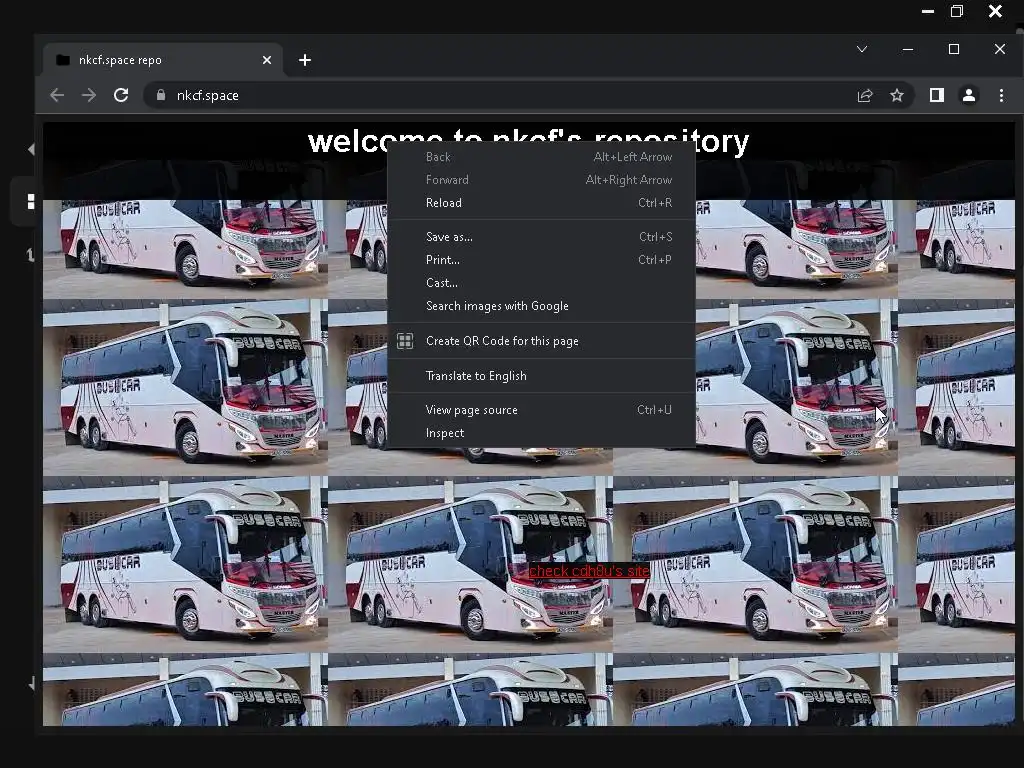1024x768 pixels.
Task: Choose Reload from context menu
Action: point(541,202)
